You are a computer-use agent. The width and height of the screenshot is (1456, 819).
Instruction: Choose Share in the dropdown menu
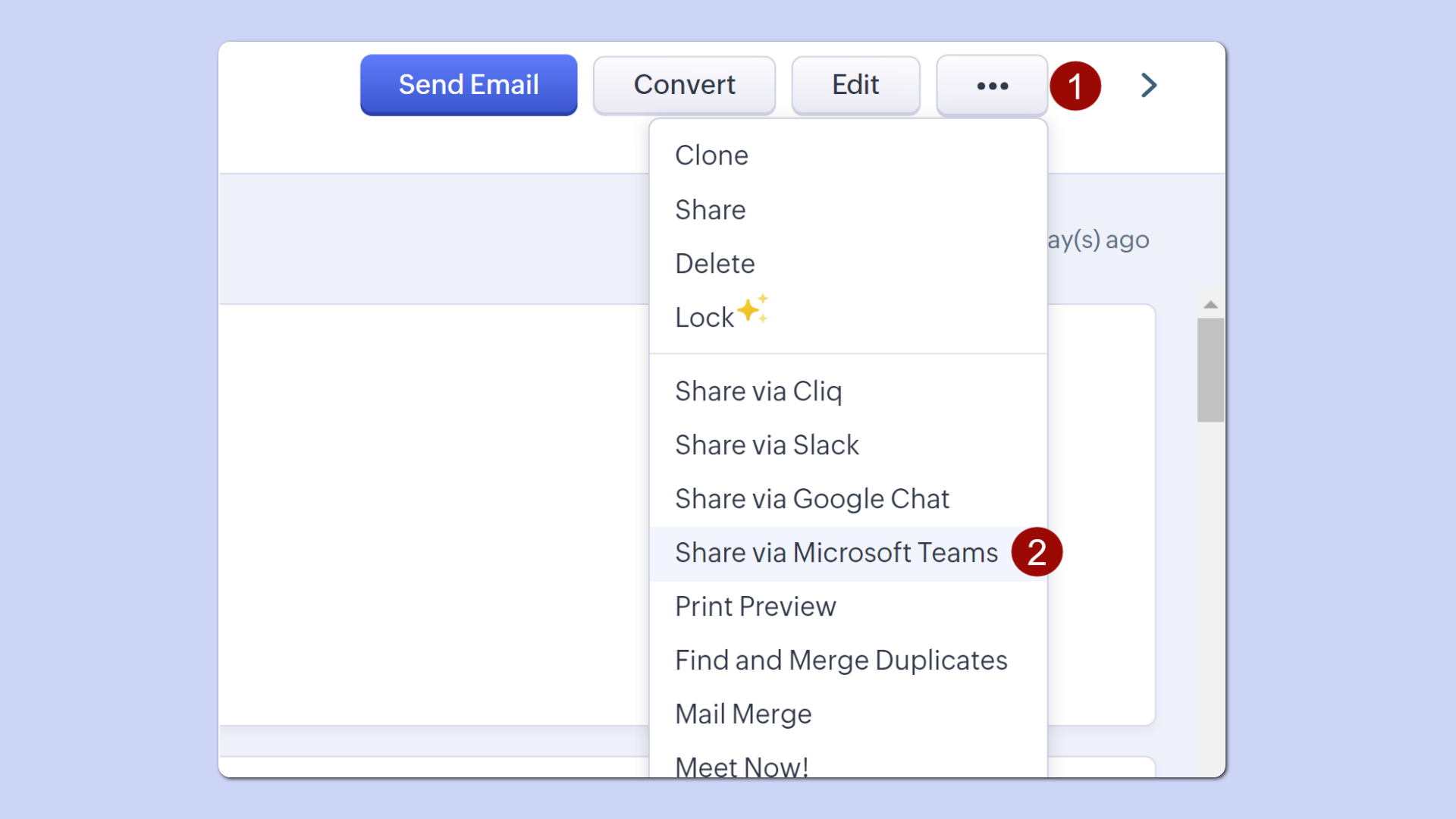click(x=710, y=210)
